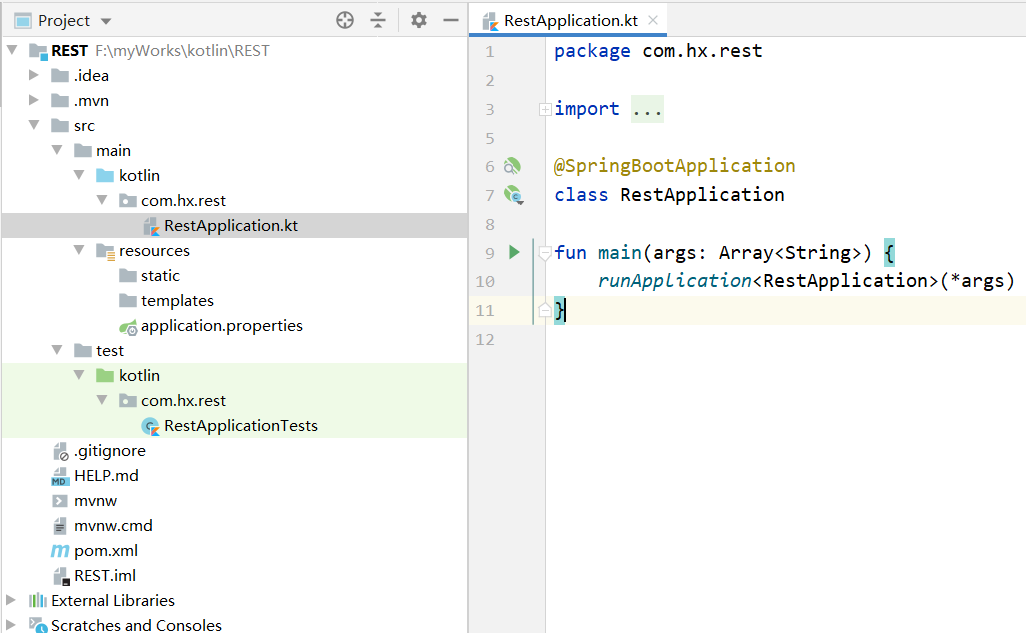Expand External Libraries node
This screenshot has width=1026, height=633.
point(11,600)
